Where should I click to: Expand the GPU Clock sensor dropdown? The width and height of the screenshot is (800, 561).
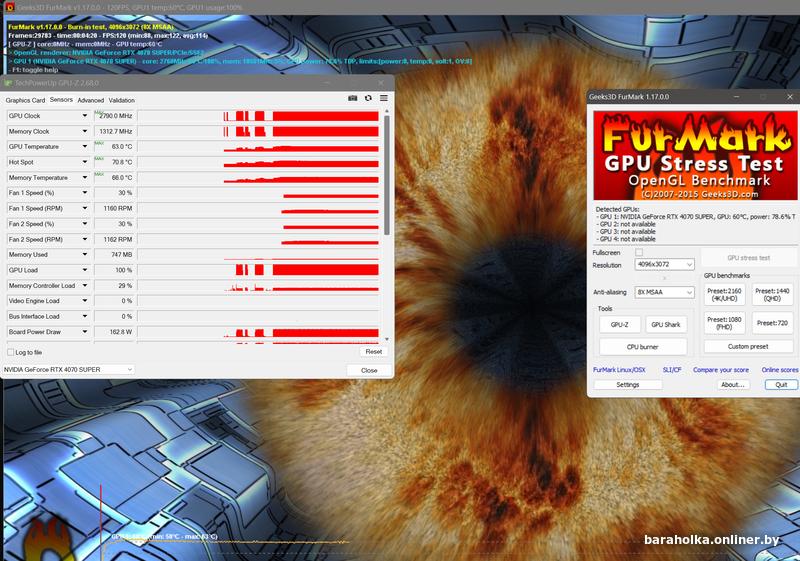coord(85,116)
